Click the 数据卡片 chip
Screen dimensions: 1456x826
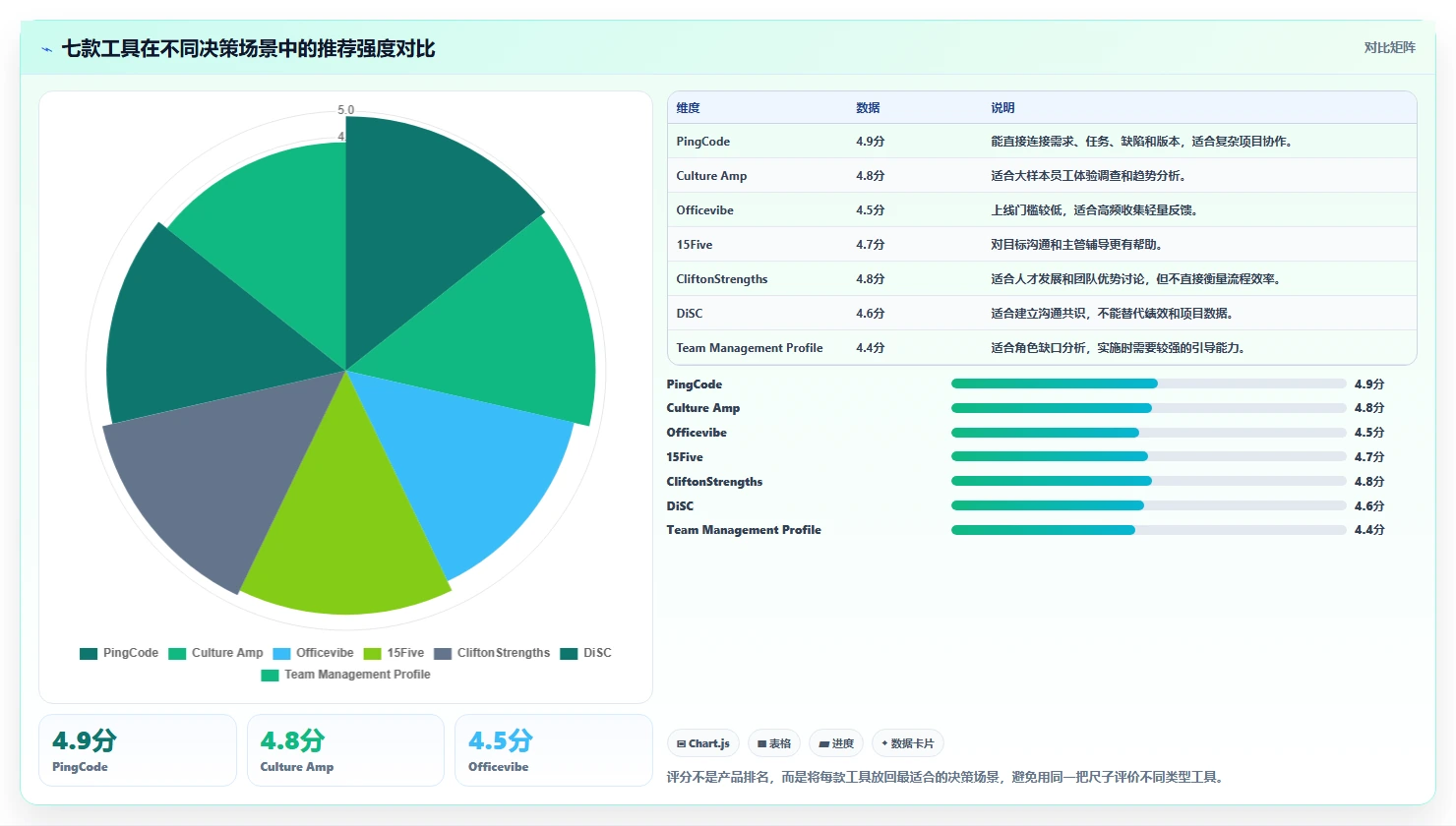point(908,743)
